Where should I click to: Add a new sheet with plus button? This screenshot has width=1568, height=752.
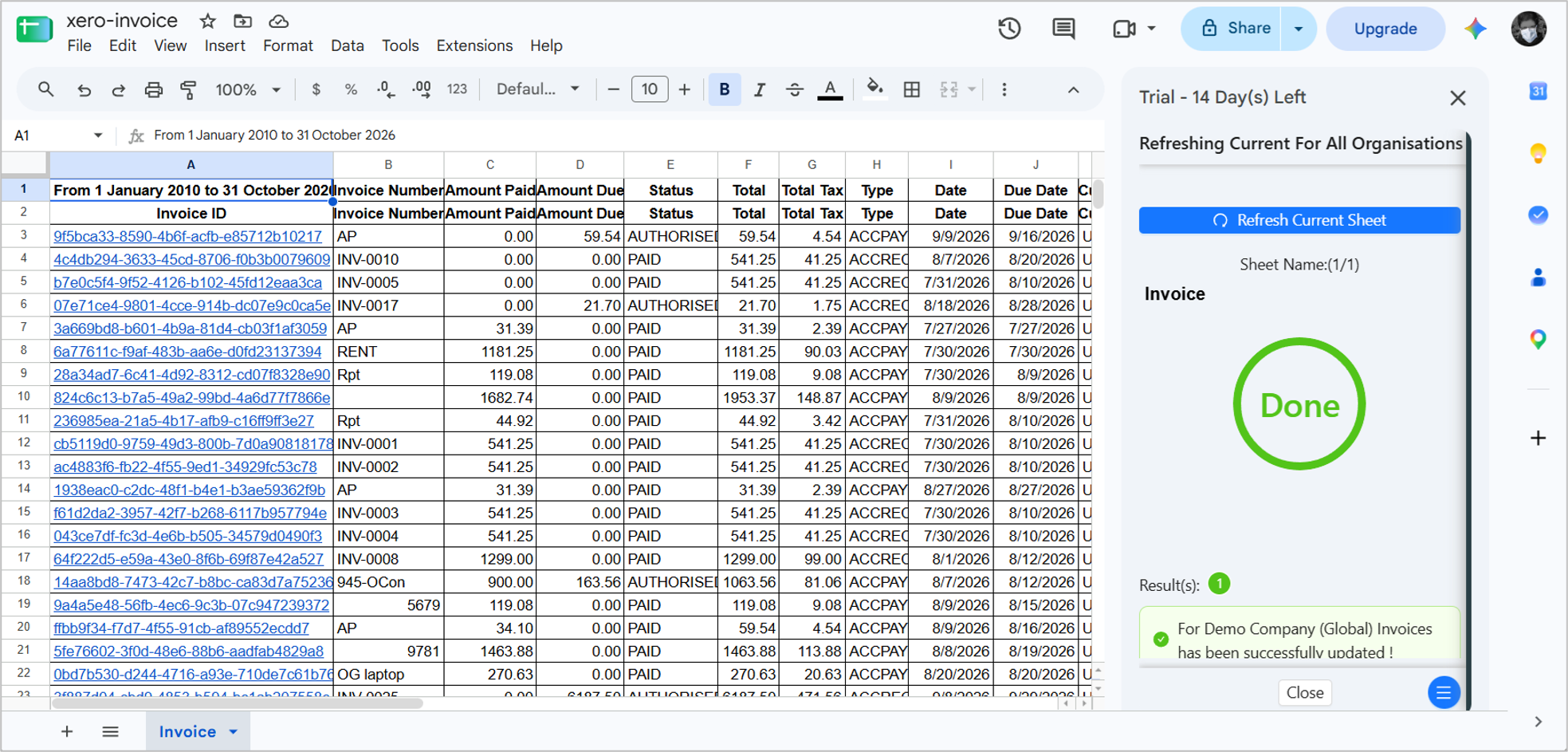(67, 731)
